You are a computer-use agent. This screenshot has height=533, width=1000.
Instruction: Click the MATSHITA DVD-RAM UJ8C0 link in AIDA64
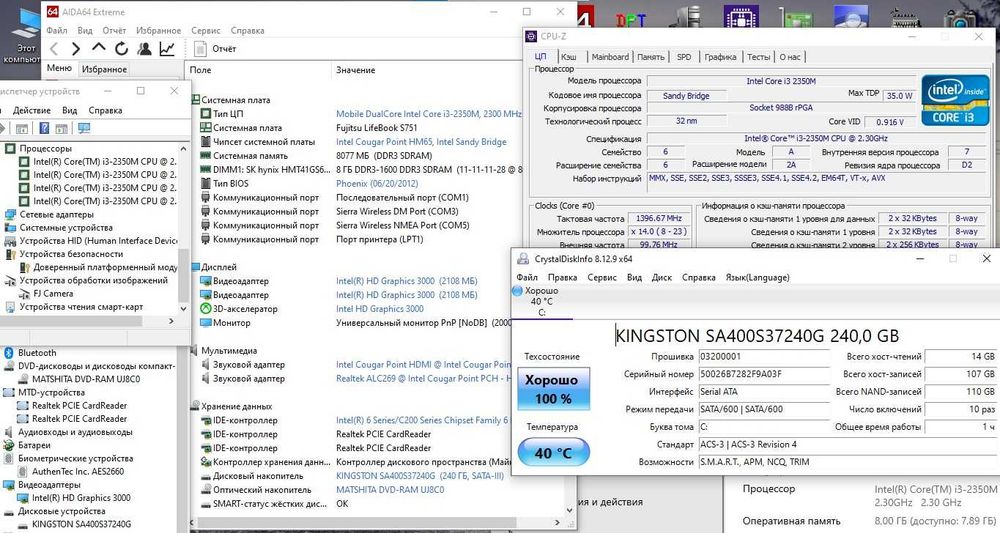pos(390,490)
